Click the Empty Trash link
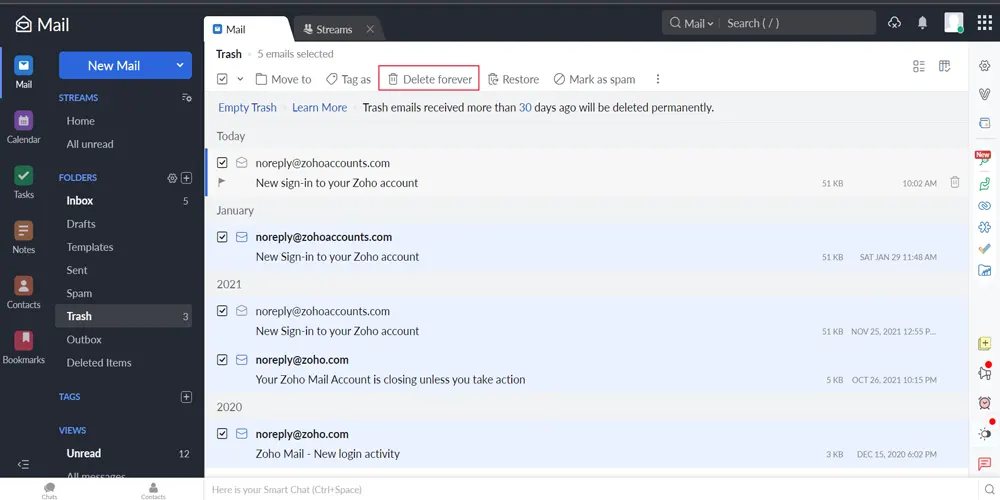Screen dimensions: 1000x500 click(x=247, y=107)
